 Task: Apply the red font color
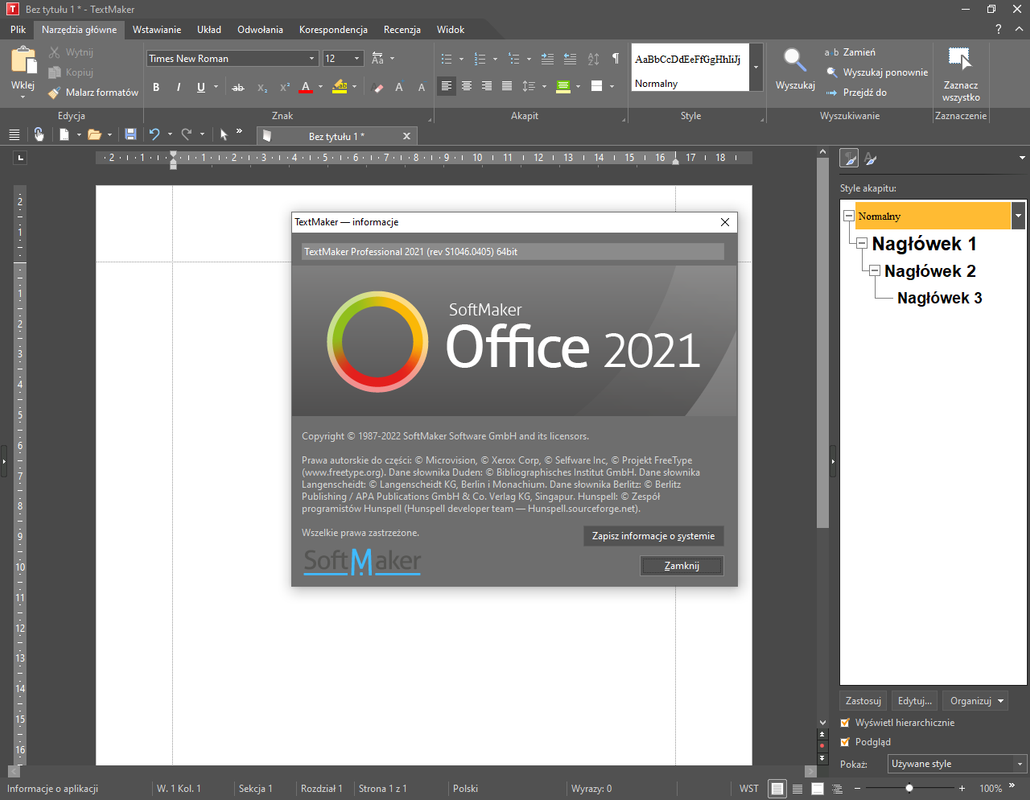coord(305,87)
